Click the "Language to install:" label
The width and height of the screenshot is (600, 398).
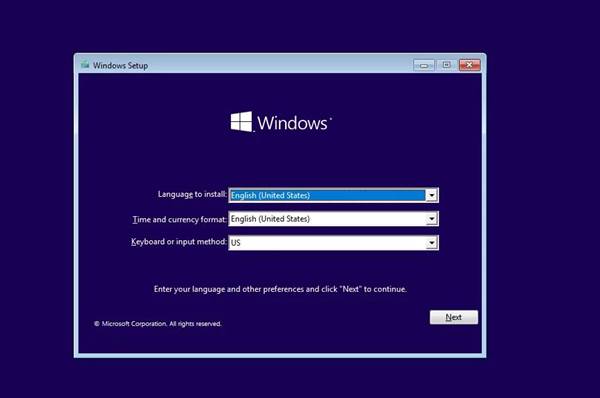(x=192, y=194)
